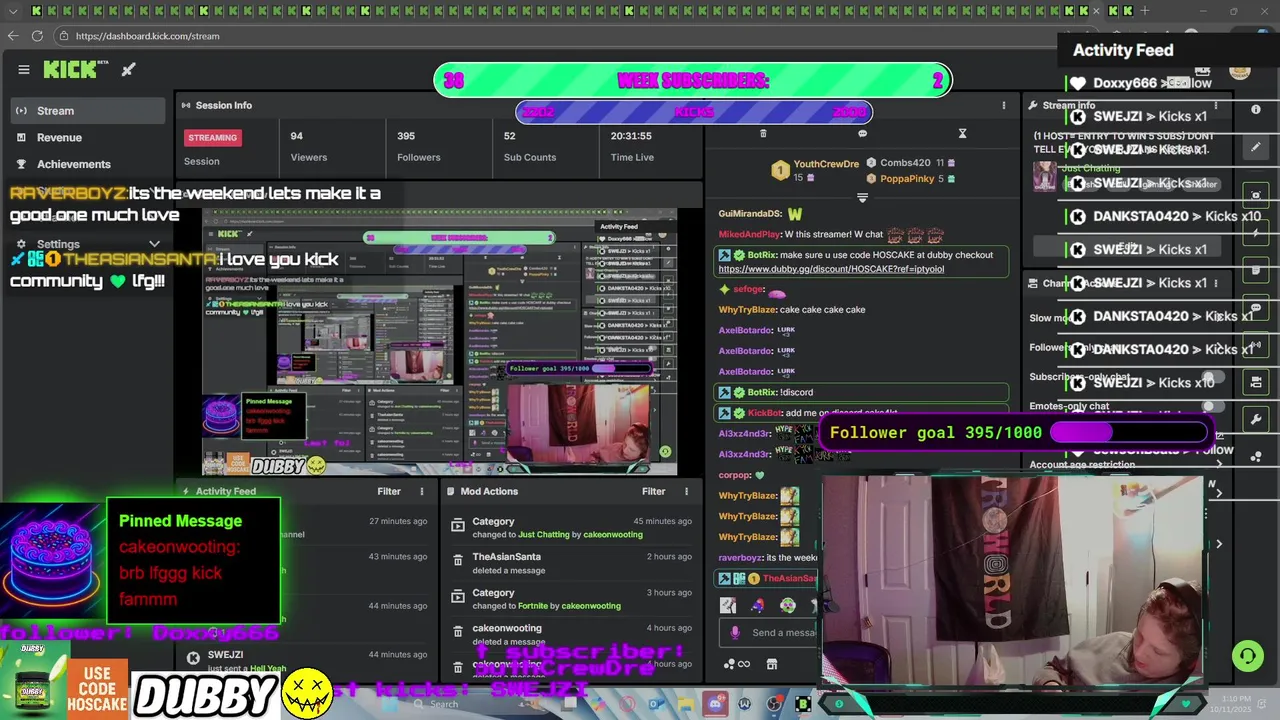1280x720 pixels.
Task: Open the hamburger menu beside KICK logo
Action: click(24, 69)
